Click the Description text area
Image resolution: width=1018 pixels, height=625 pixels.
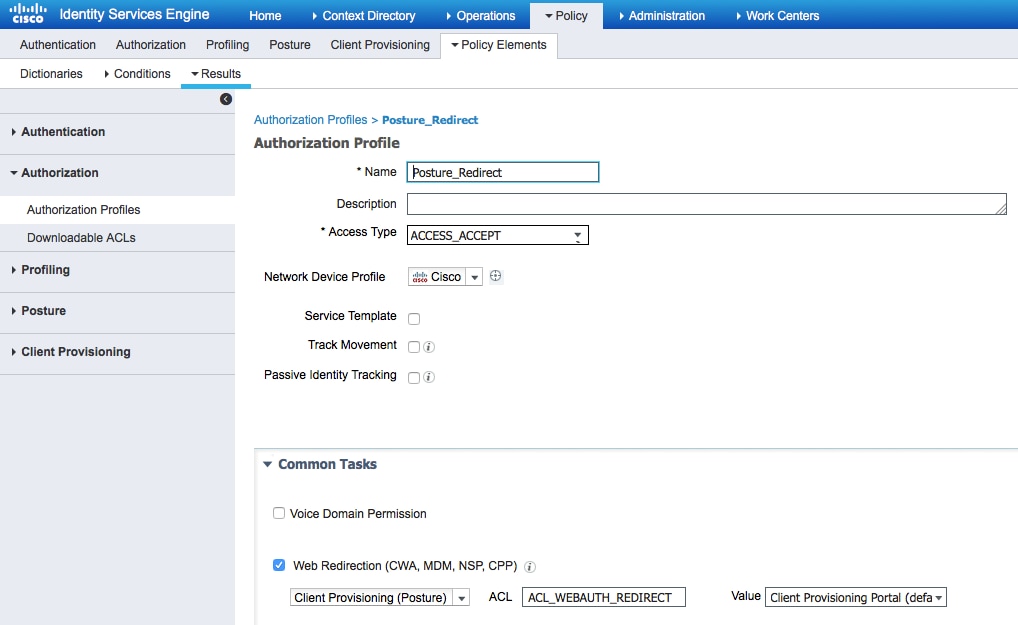(706, 204)
